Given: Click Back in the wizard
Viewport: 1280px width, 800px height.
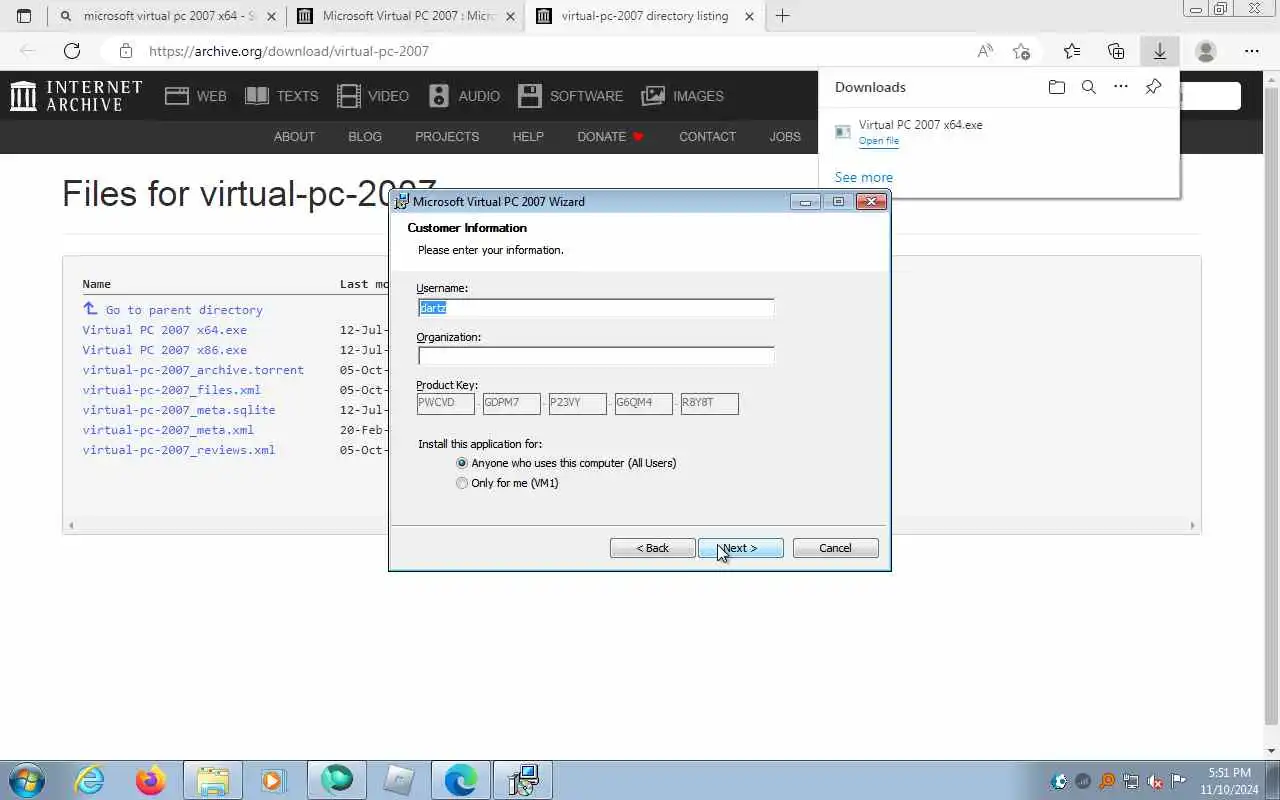Looking at the screenshot, I should pyautogui.click(x=653, y=548).
